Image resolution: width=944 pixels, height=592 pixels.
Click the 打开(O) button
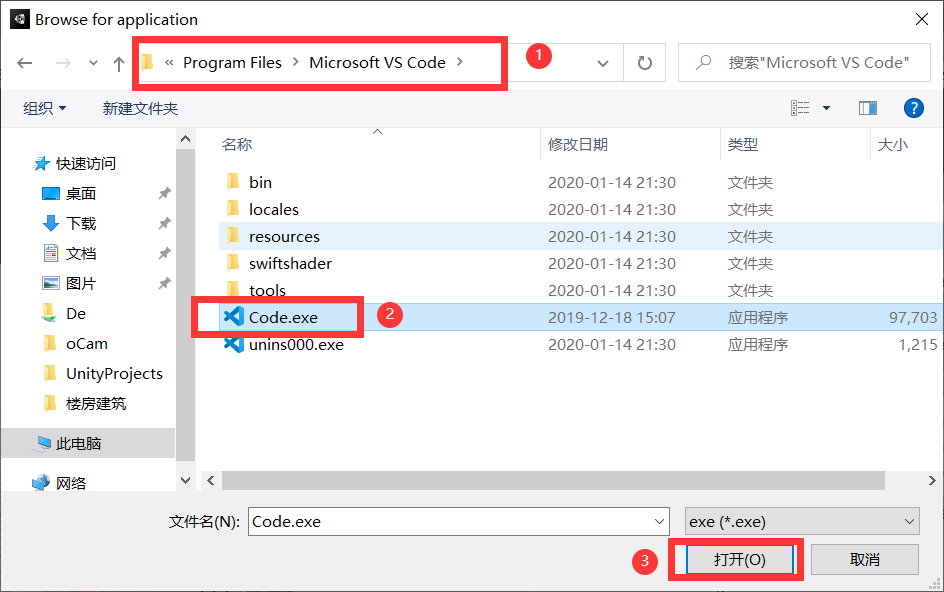tap(737, 559)
